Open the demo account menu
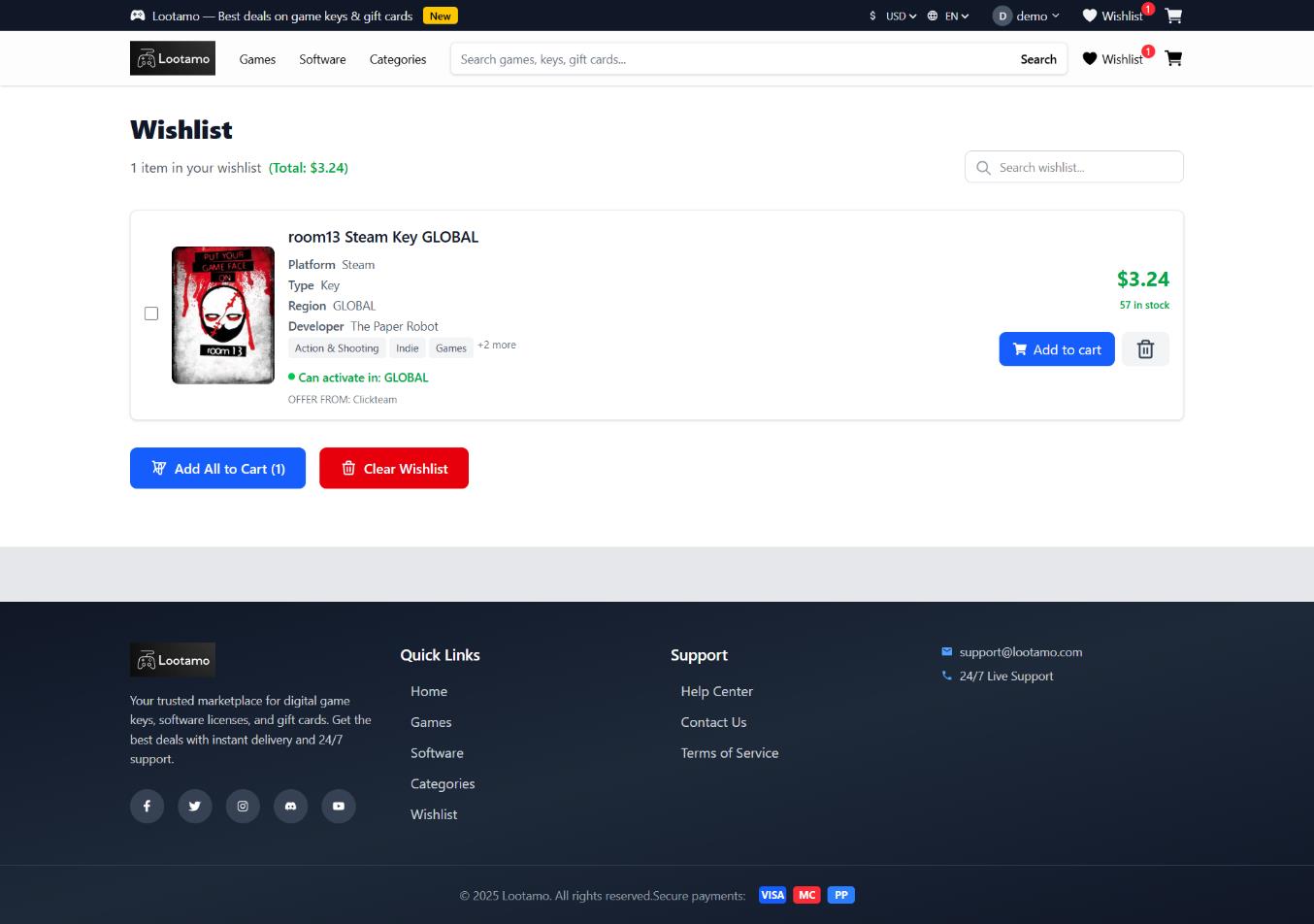Screen dimensions: 1314x924 tap(1025, 16)
